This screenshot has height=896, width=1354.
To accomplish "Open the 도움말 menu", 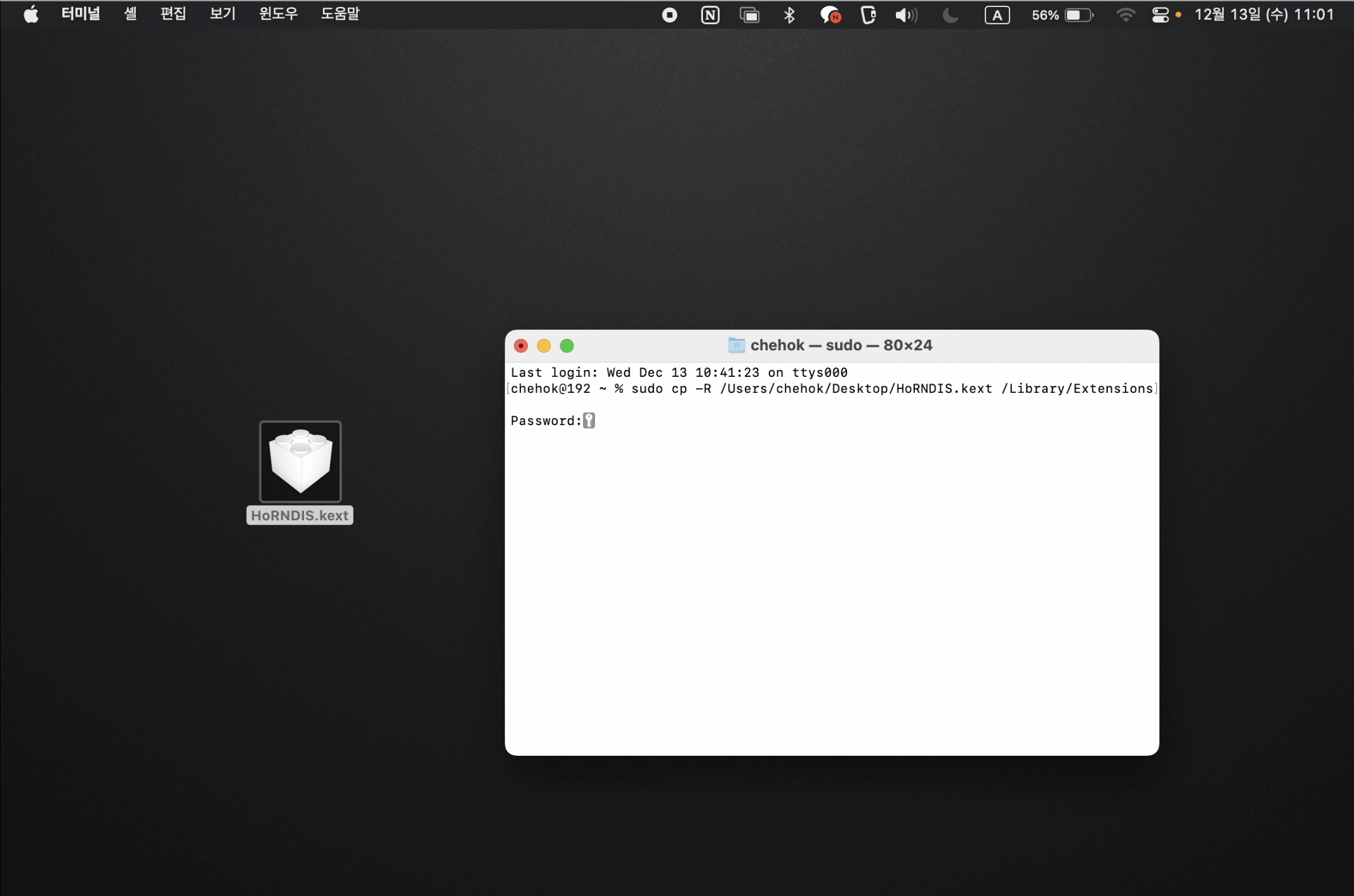I will click(x=340, y=14).
